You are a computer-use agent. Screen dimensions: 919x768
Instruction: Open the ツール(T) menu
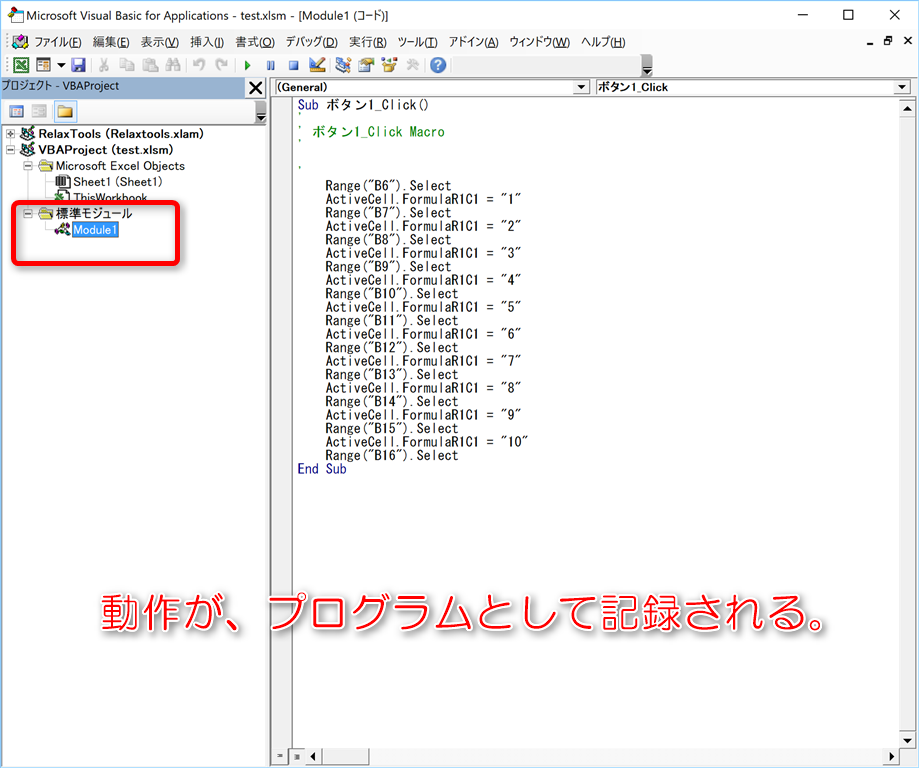click(x=417, y=42)
